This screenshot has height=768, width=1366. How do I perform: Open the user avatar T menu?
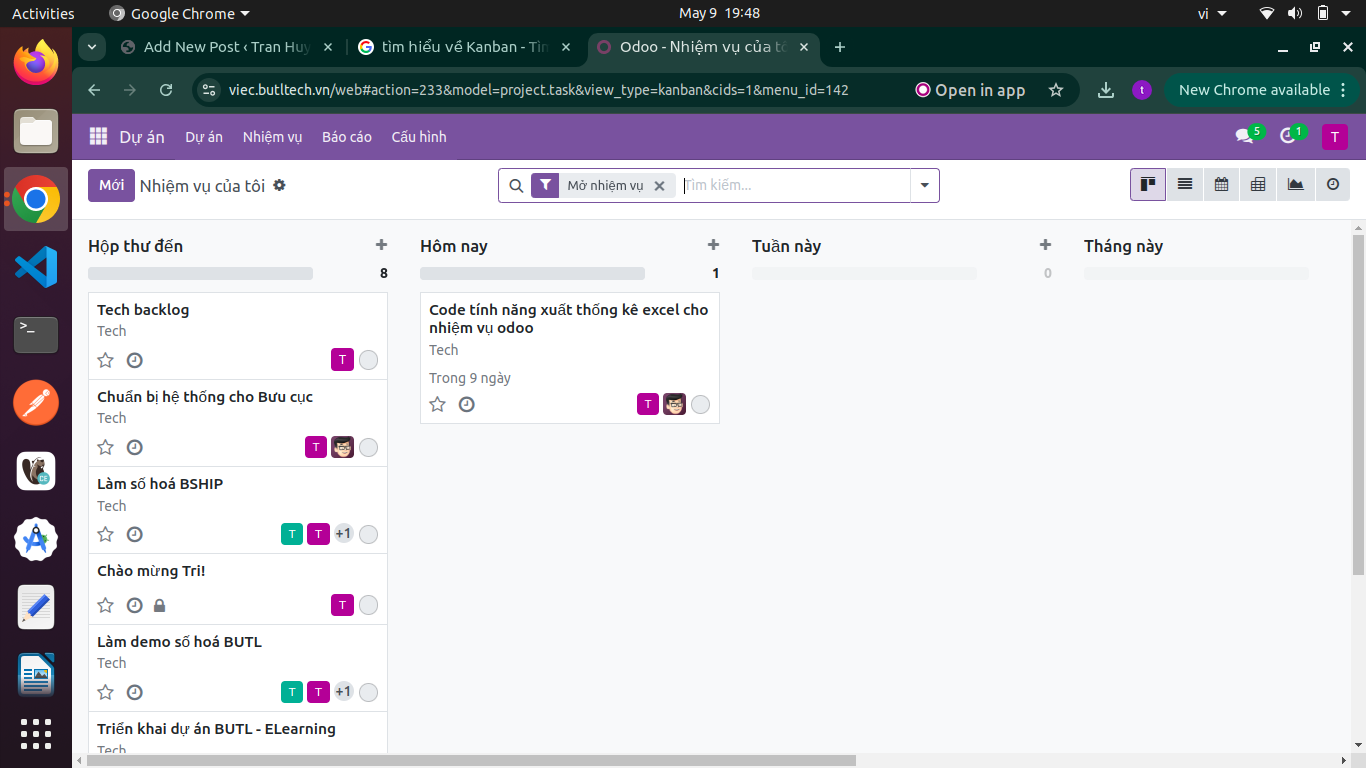pyautogui.click(x=1334, y=137)
